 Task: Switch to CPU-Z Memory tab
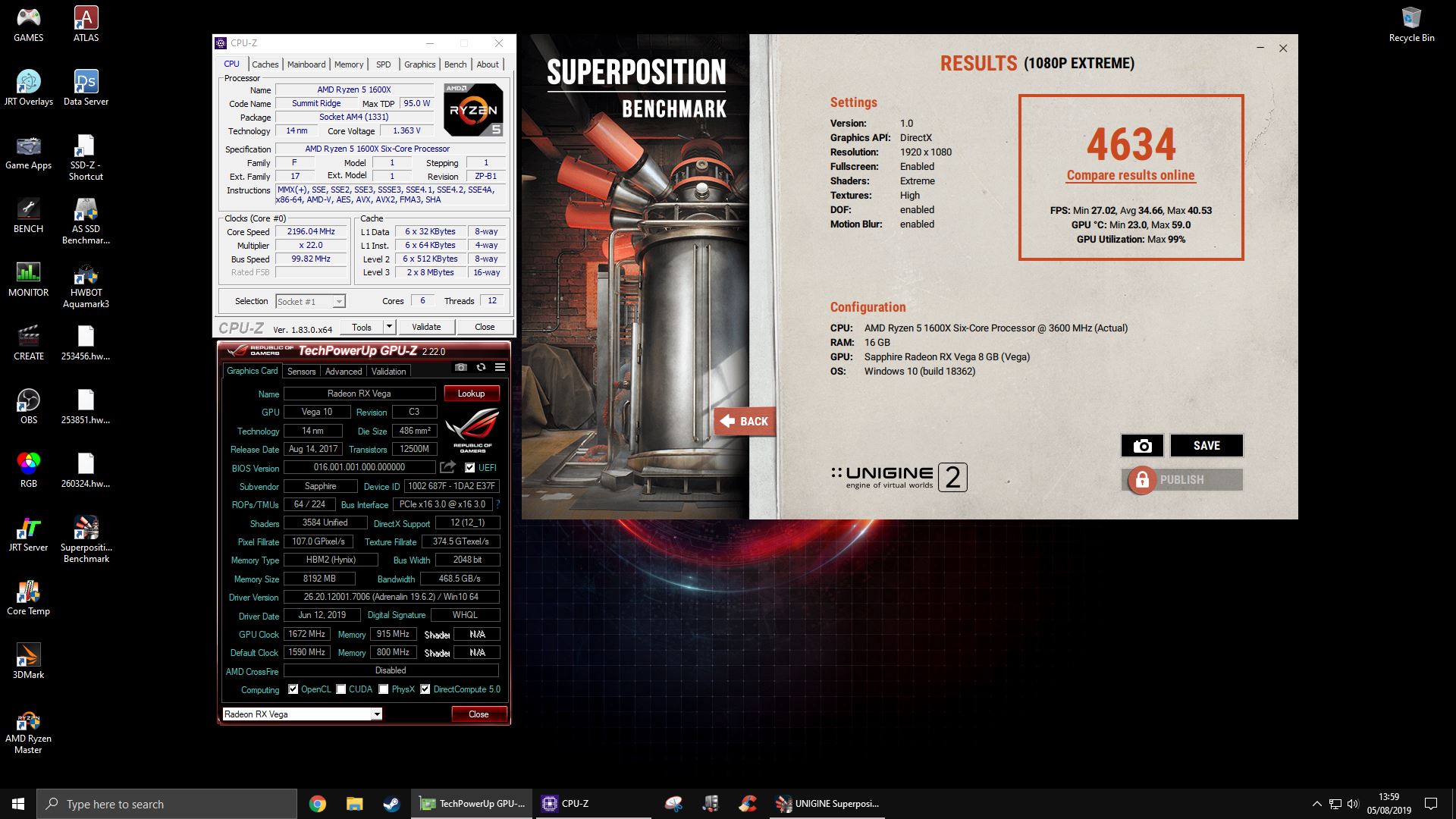349,64
